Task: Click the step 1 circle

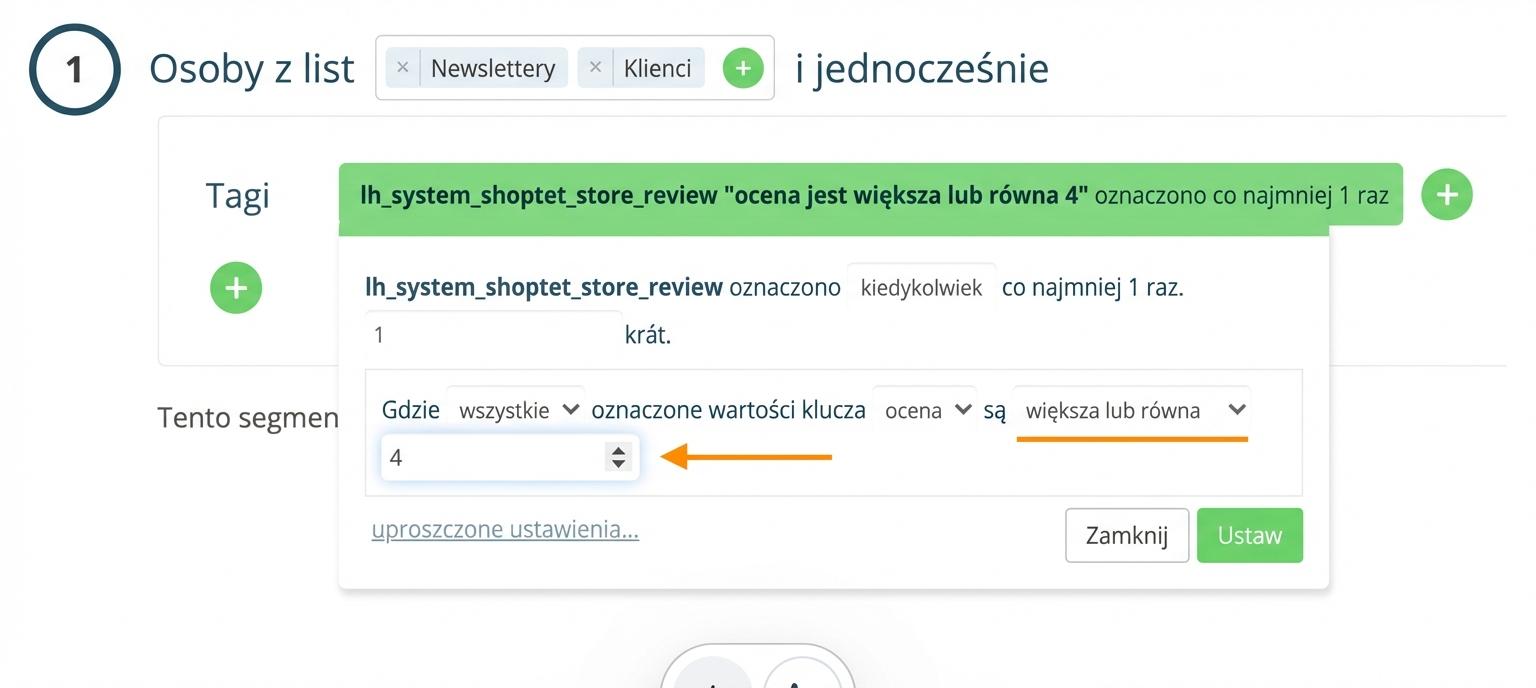Action: [x=75, y=70]
